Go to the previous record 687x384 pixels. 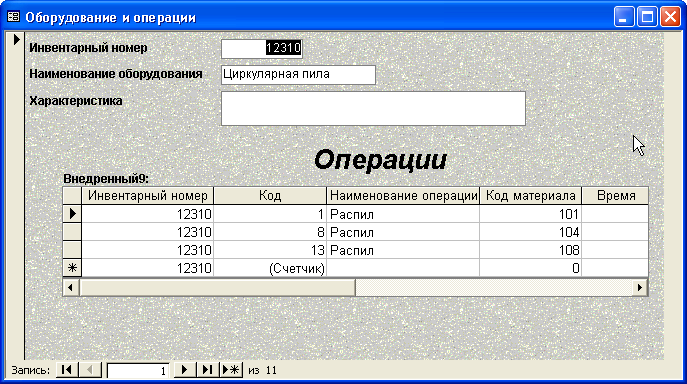(x=90, y=370)
